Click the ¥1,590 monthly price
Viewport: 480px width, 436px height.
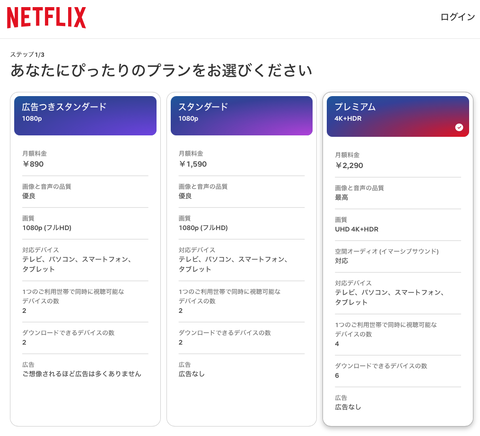pyautogui.click(x=193, y=164)
